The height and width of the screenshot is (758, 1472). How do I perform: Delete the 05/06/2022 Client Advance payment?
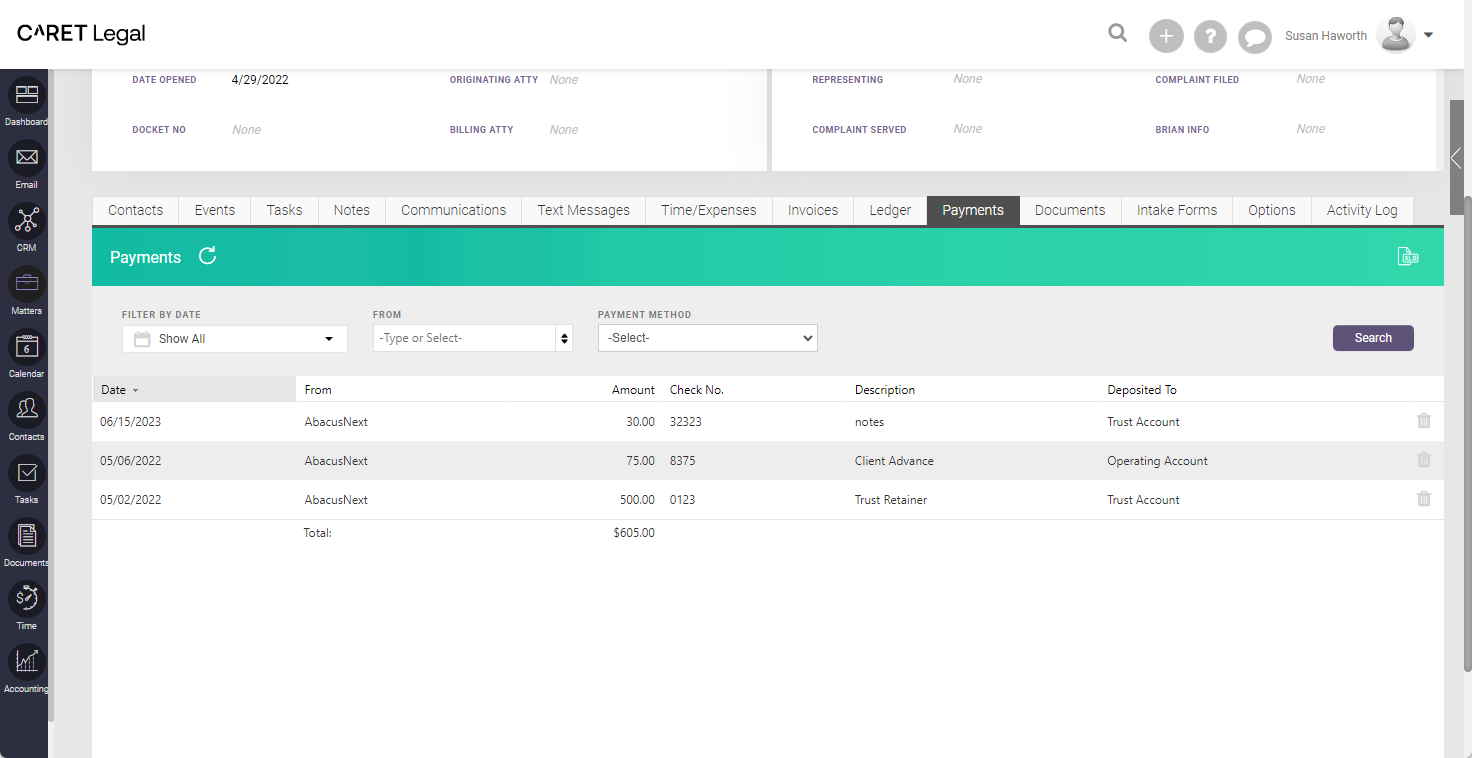click(1424, 460)
